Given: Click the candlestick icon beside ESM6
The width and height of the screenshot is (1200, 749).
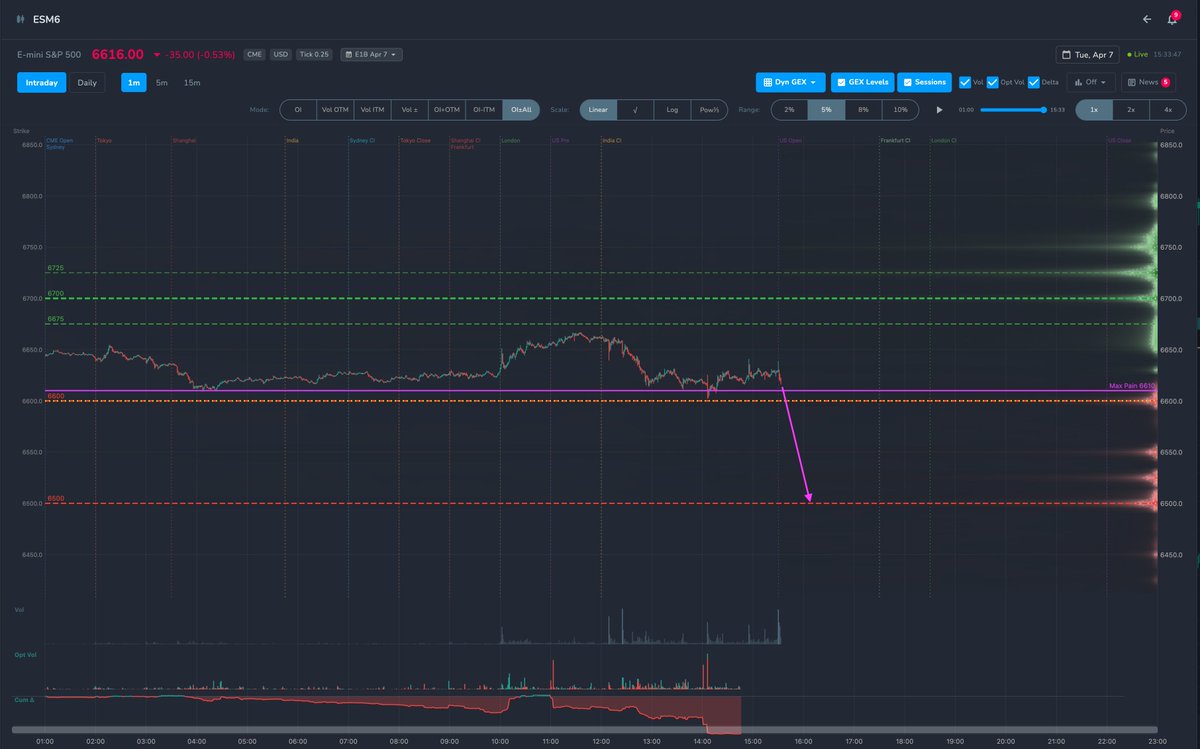Looking at the screenshot, I should (x=20, y=18).
